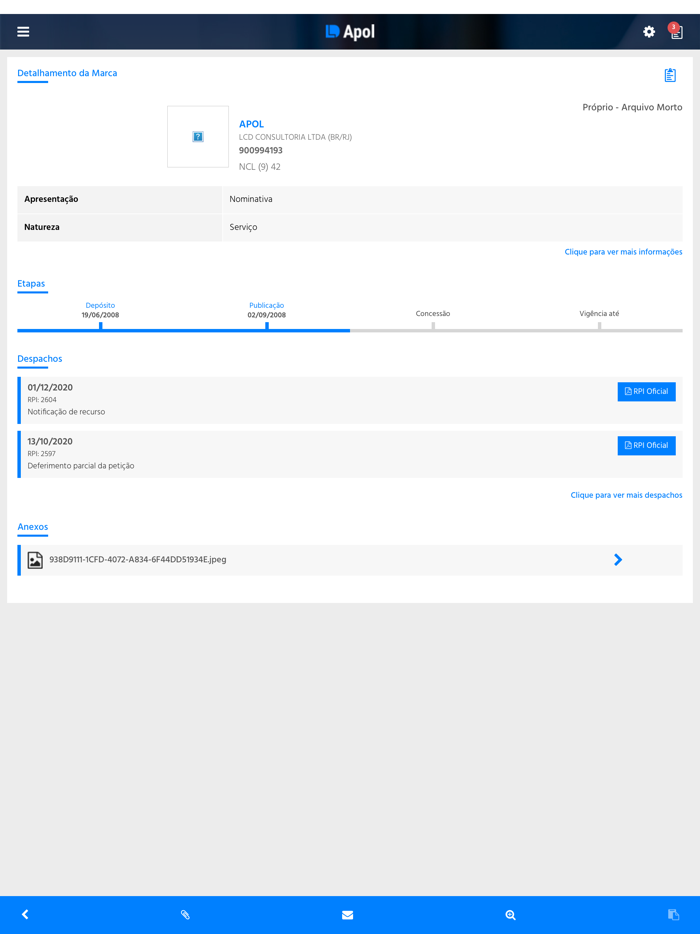
Task: Select the 'Nominativa' value cell
Action: [x=453, y=199]
